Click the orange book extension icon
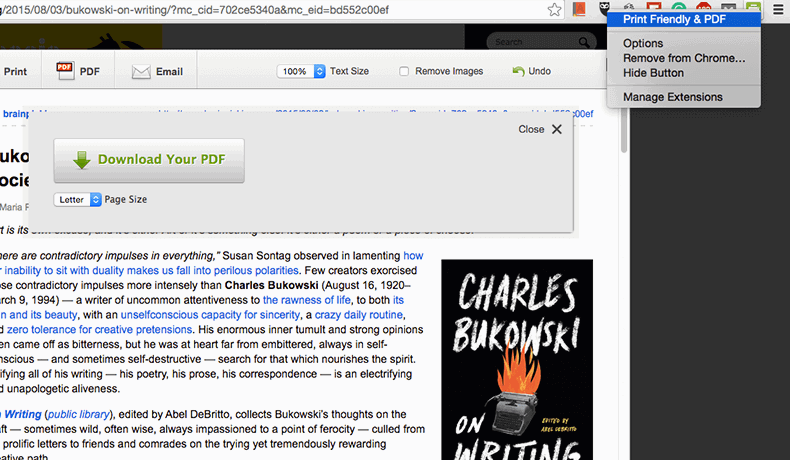This screenshot has height=460, width=790. pyautogui.click(x=579, y=9)
